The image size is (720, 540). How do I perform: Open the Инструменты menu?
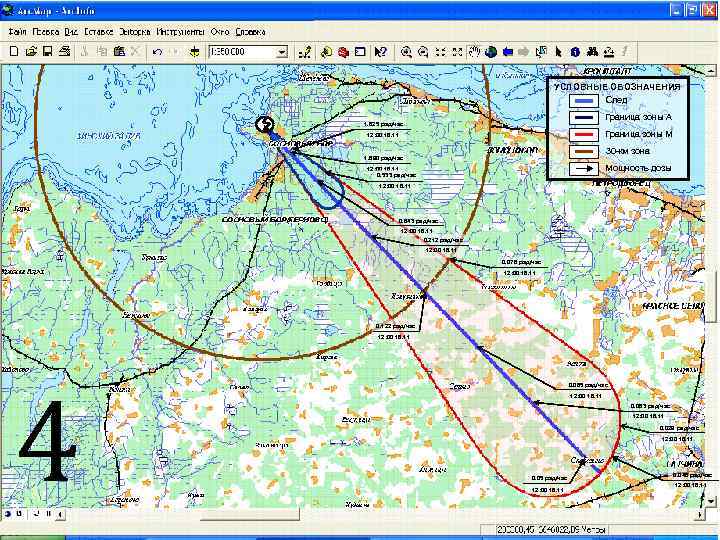180,32
